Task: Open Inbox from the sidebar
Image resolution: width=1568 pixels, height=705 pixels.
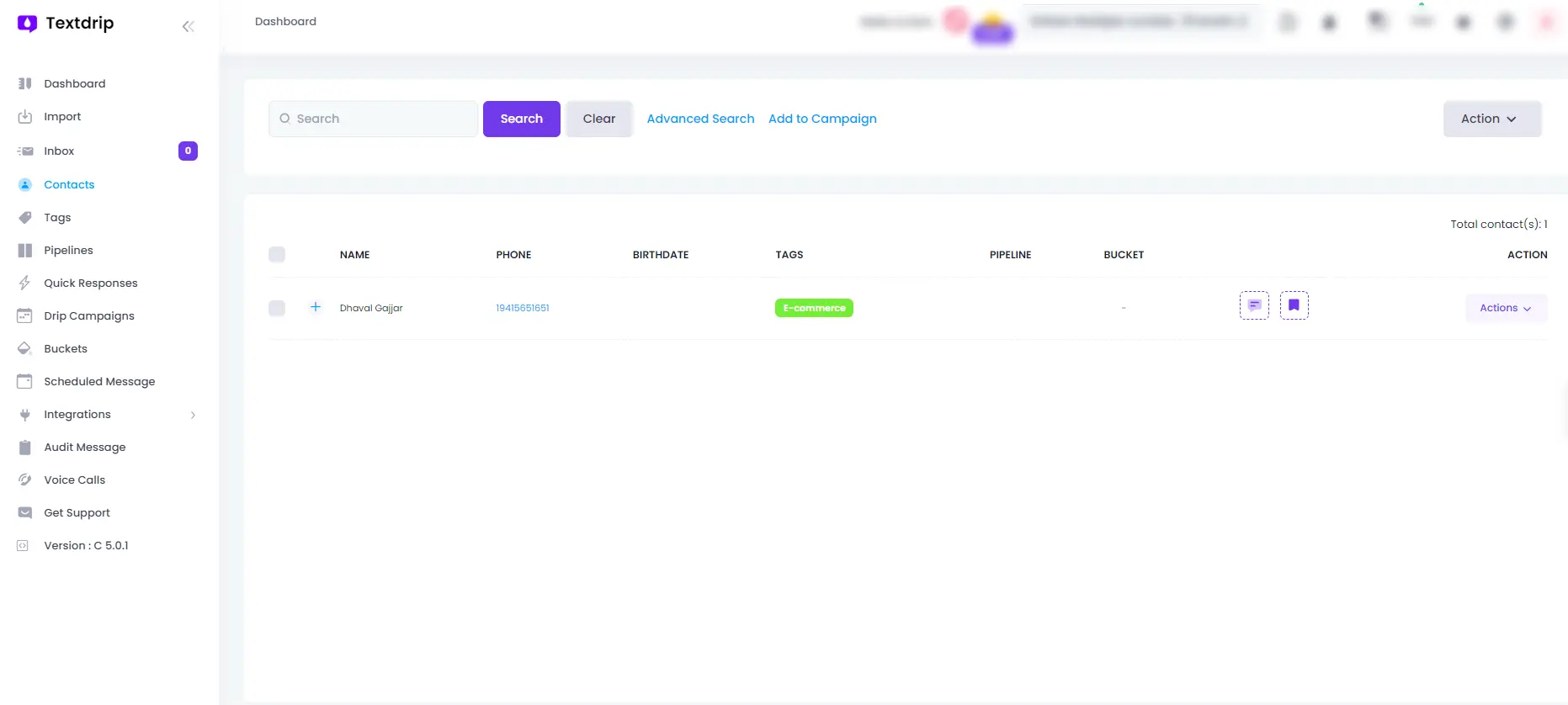Action: [x=59, y=151]
